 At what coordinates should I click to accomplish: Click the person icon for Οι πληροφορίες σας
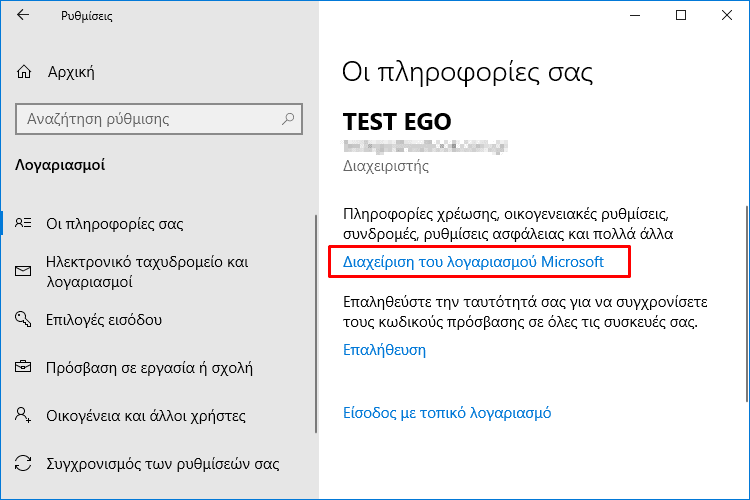[24, 224]
